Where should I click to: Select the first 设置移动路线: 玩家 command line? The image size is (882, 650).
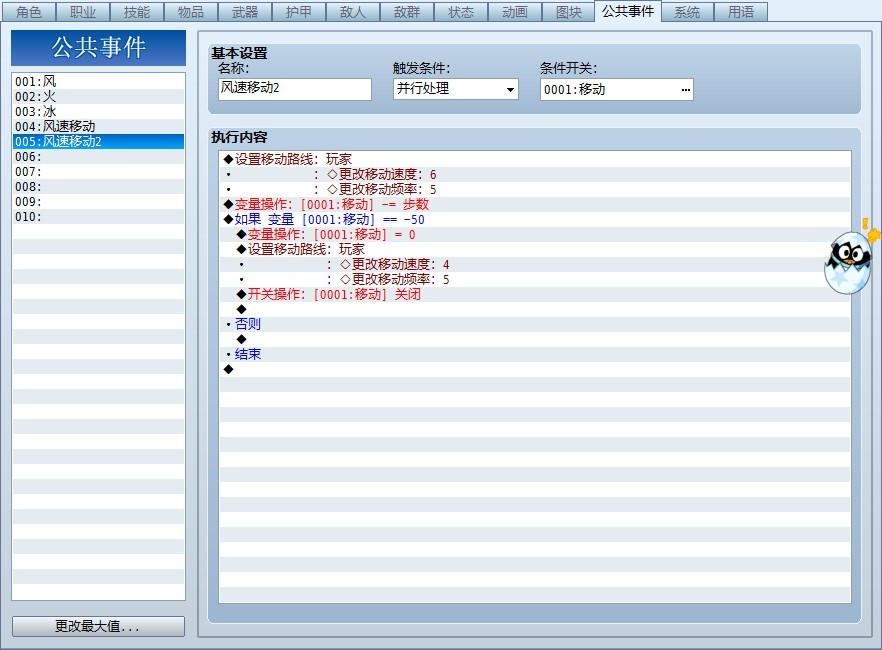534,159
